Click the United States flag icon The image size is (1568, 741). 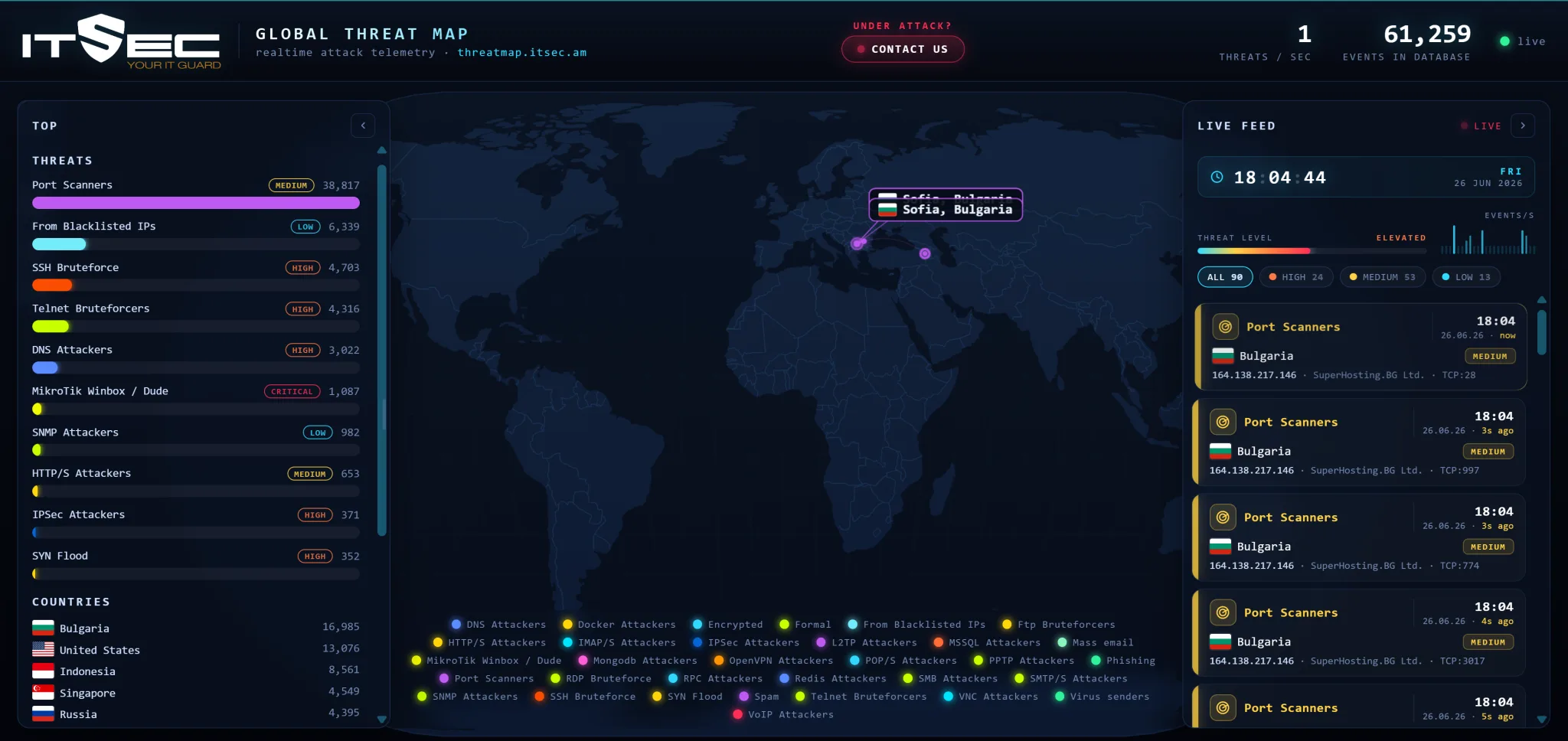click(x=43, y=649)
